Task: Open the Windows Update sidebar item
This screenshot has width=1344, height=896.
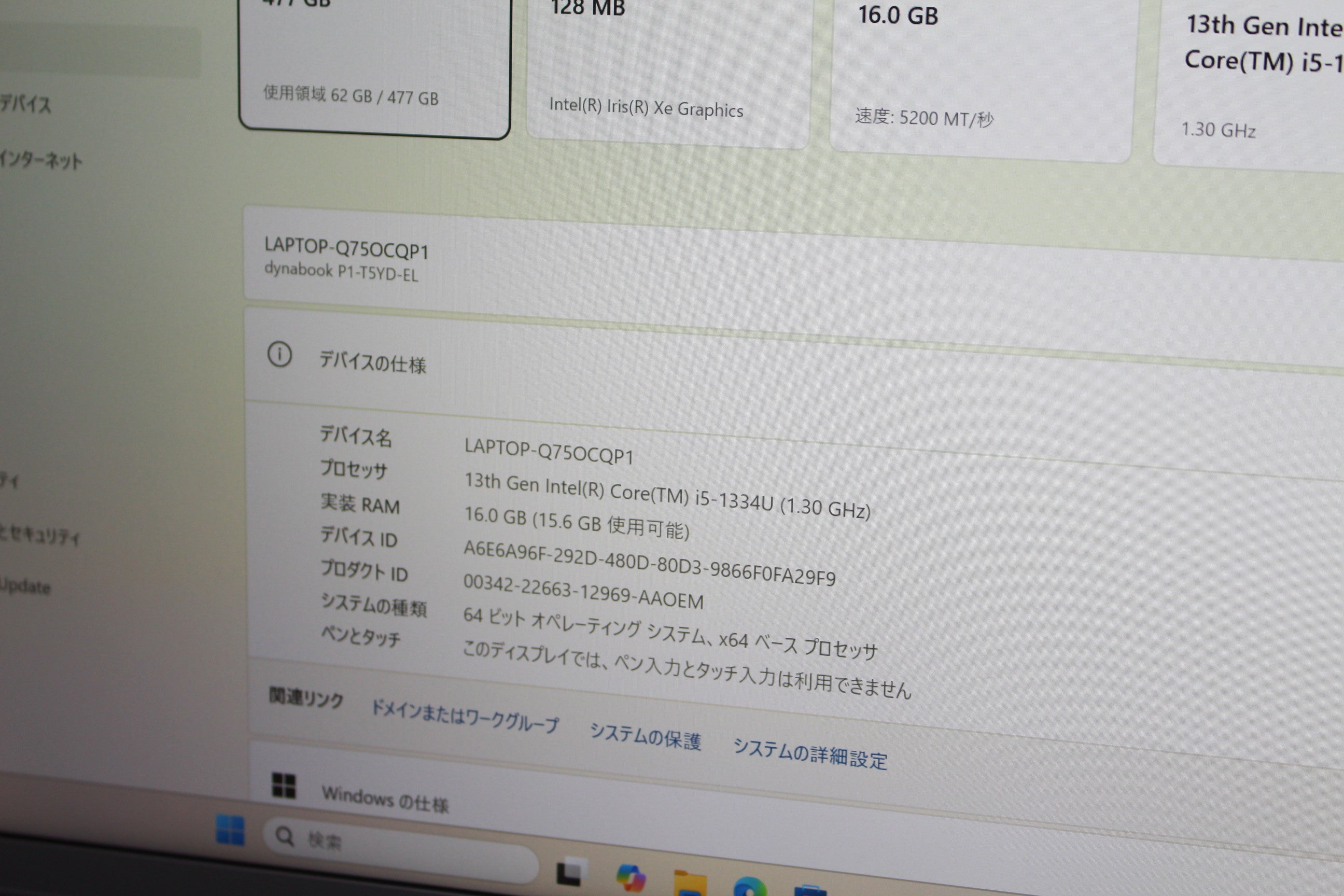Action: coord(25,586)
